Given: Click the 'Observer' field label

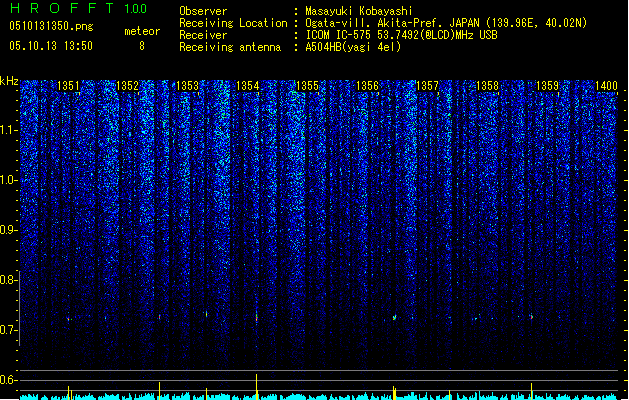Looking at the screenshot, I should pyautogui.click(x=203, y=11).
